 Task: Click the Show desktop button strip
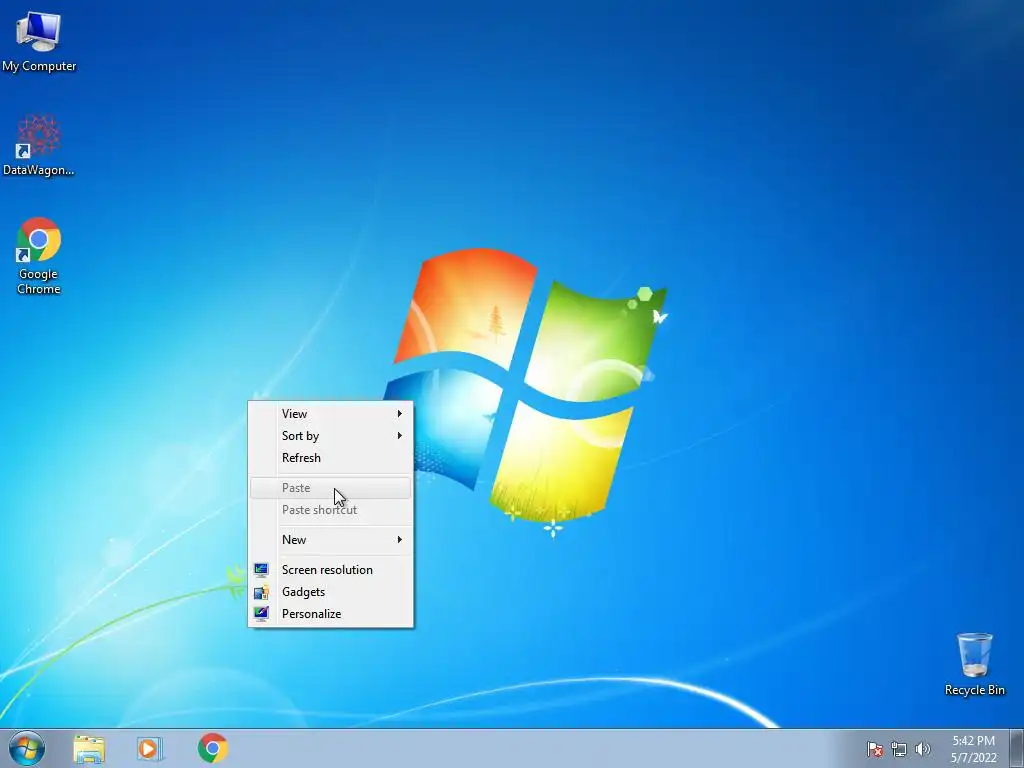click(1017, 748)
